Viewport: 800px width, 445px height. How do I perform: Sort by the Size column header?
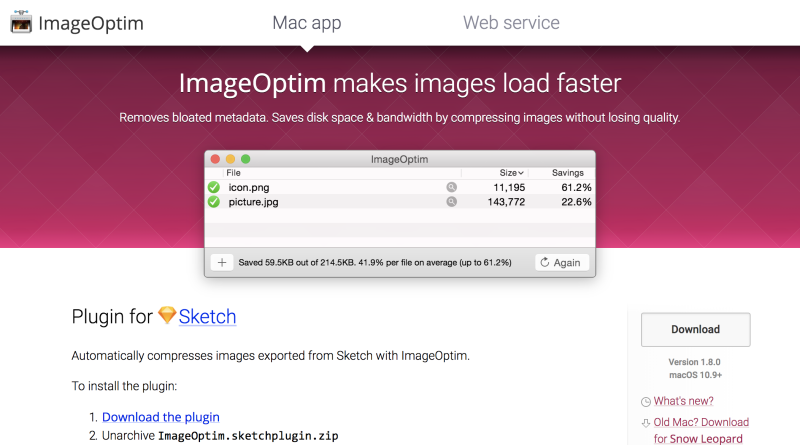511,173
